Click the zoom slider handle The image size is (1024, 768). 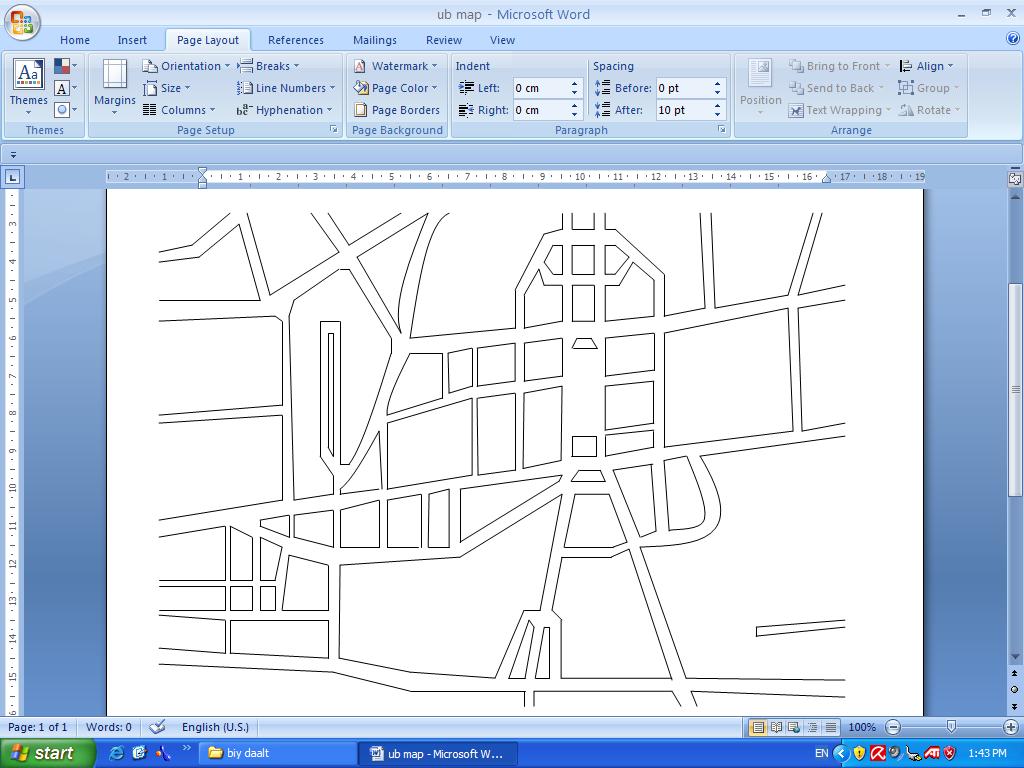[x=951, y=727]
